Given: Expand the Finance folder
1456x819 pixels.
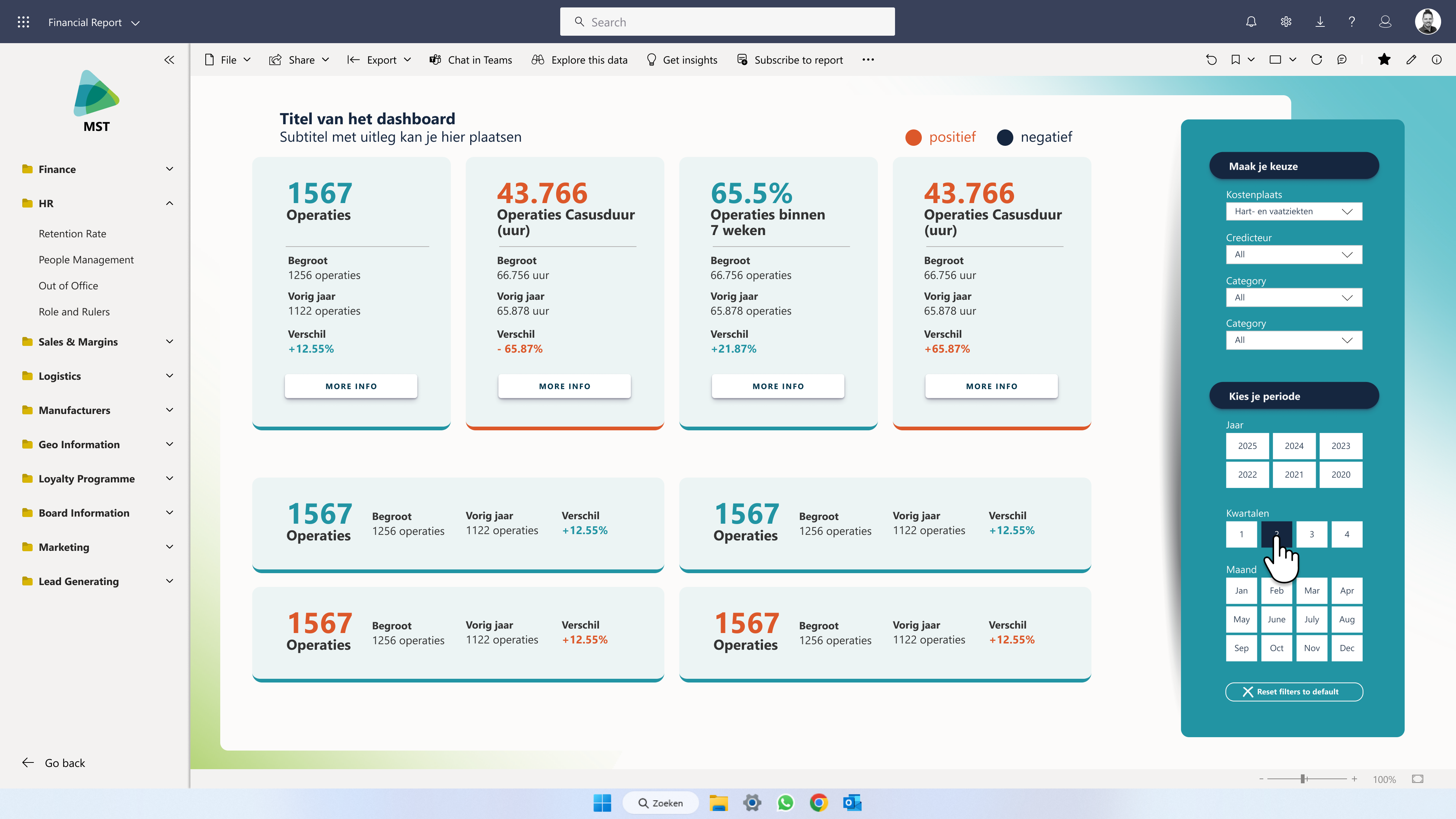Looking at the screenshot, I should click(97, 169).
